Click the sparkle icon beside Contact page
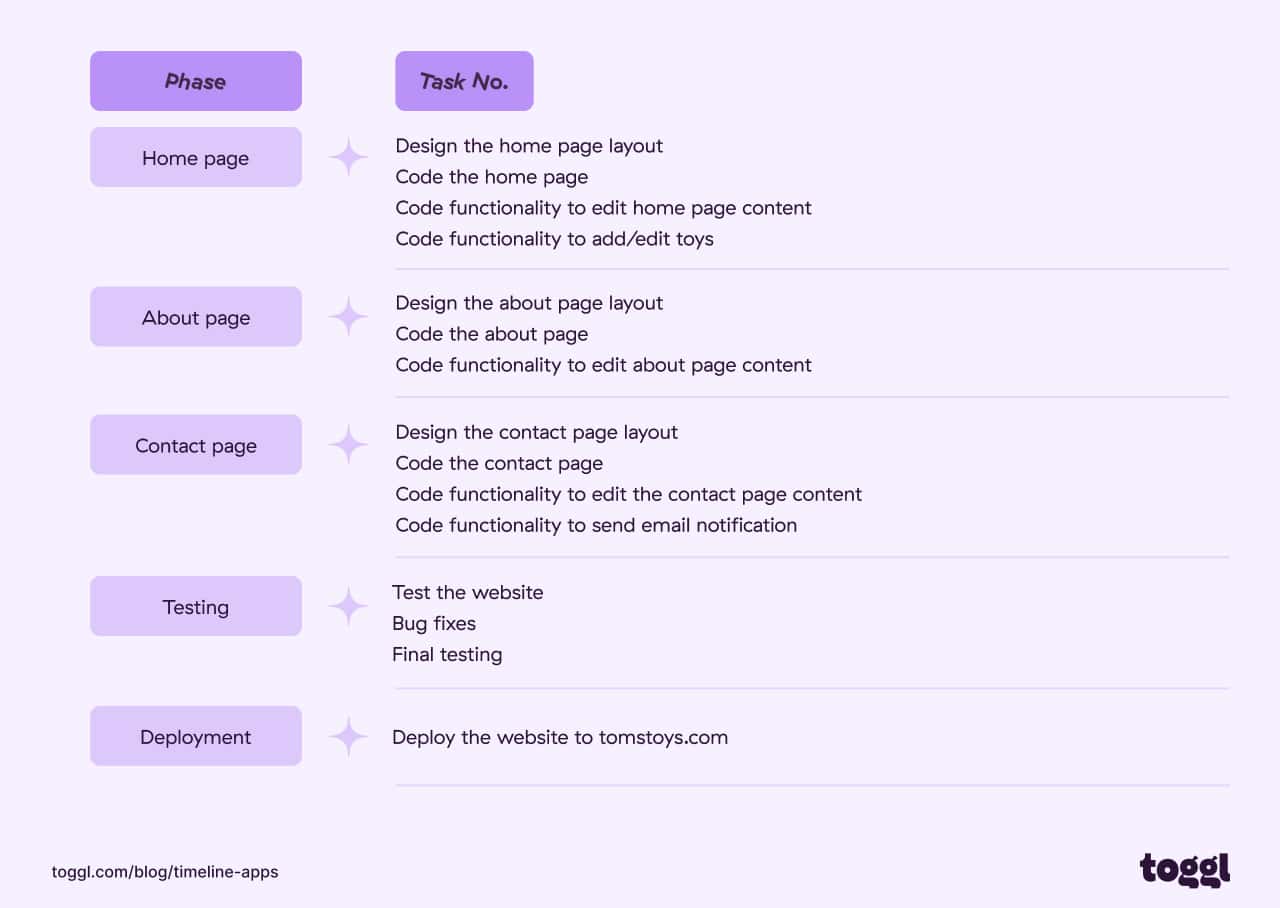The image size is (1280, 908). (349, 445)
